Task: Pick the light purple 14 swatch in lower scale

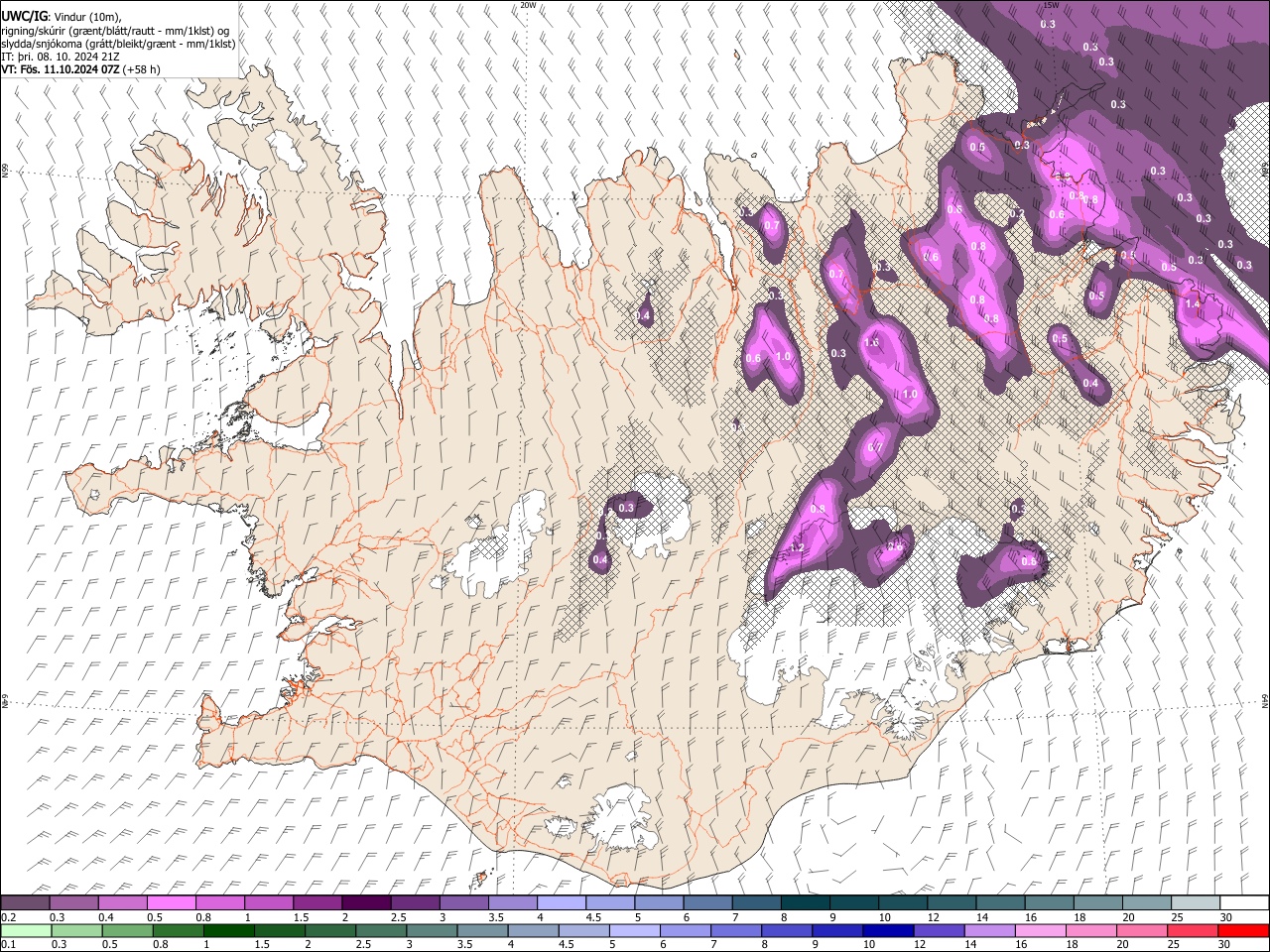Action: (x=989, y=930)
